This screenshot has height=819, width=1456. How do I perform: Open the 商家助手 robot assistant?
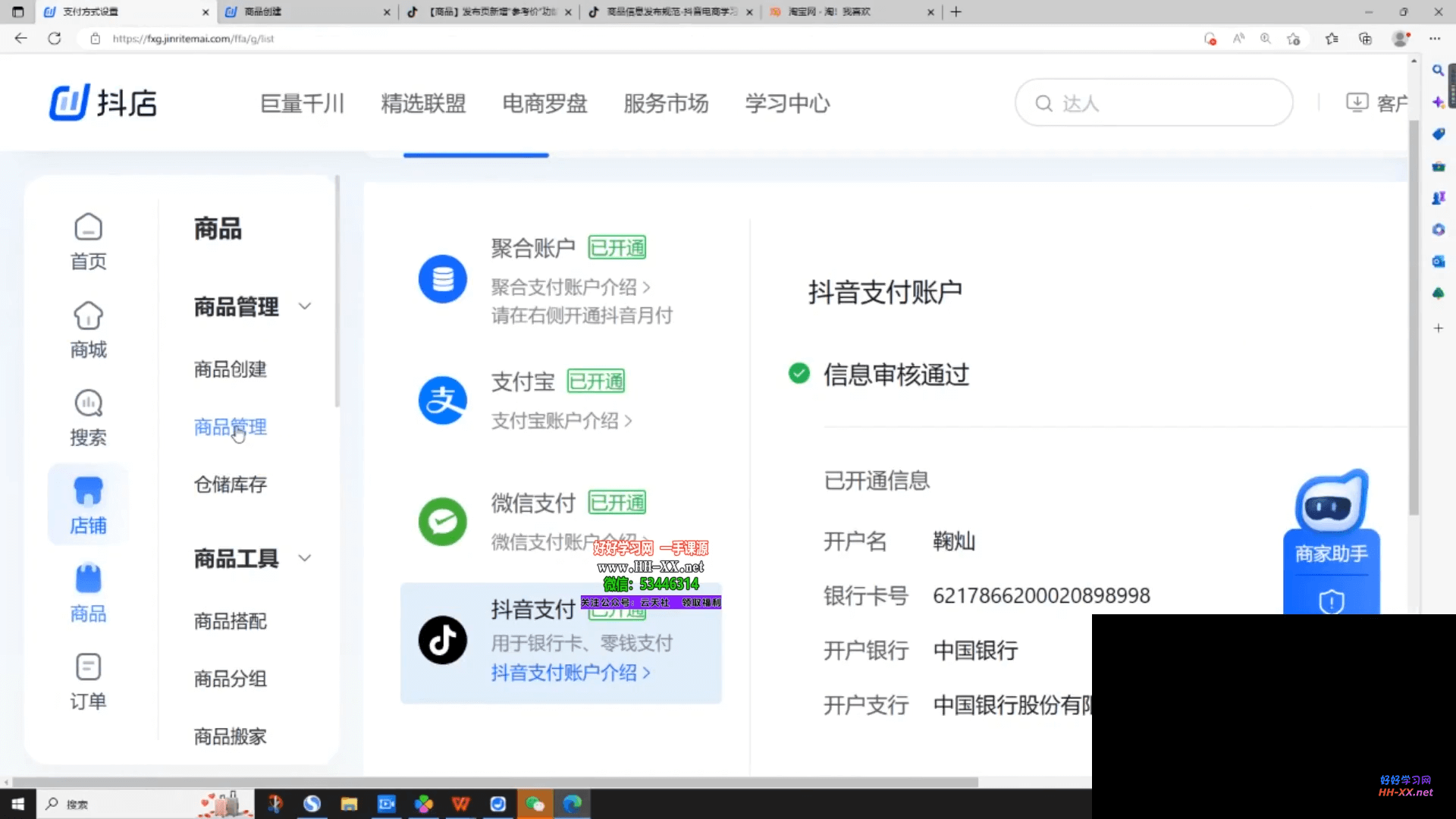click(x=1332, y=541)
